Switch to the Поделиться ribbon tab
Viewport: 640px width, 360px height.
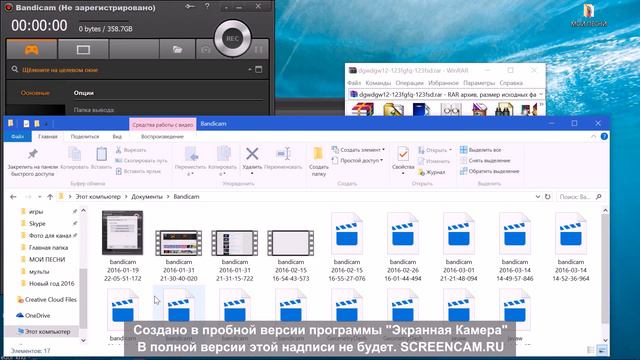(x=85, y=136)
